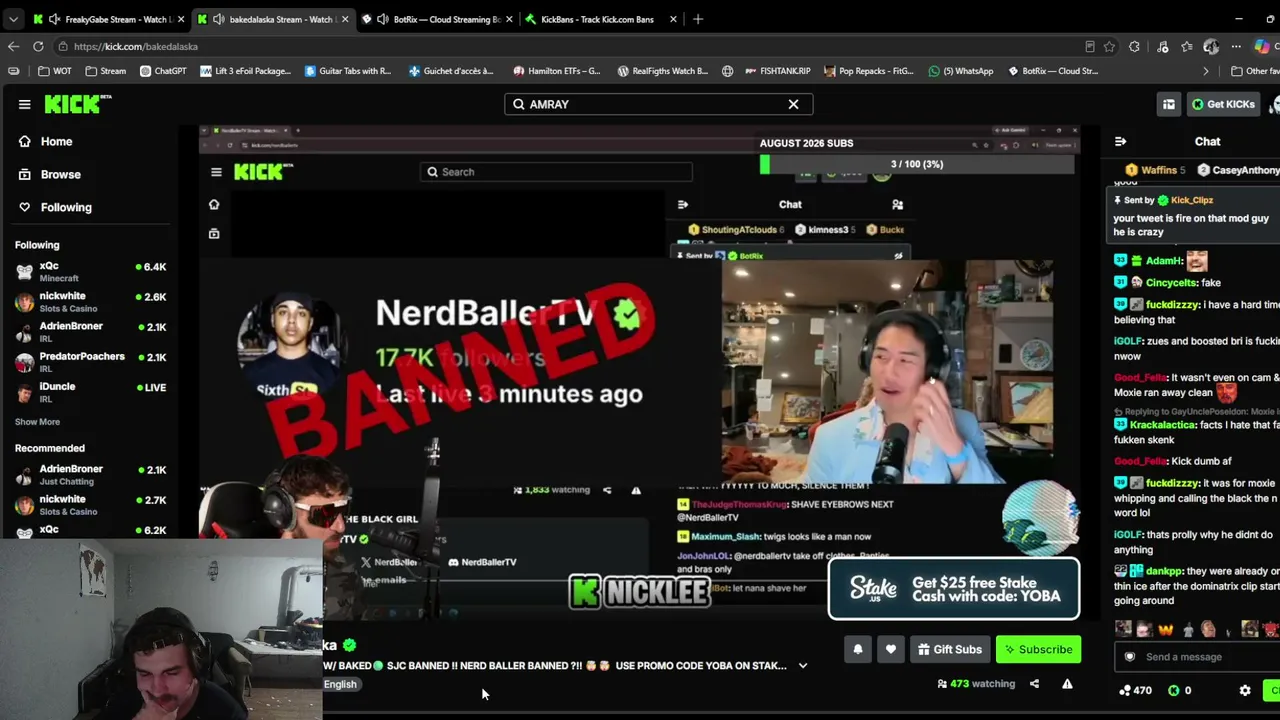Open BotRix Cloud Streaming bookmark
The height and width of the screenshot is (720, 1280).
[x=1053, y=71]
